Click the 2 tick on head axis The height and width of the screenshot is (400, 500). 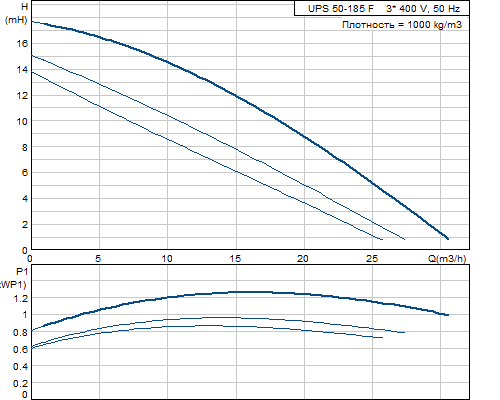tap(25, 224)
